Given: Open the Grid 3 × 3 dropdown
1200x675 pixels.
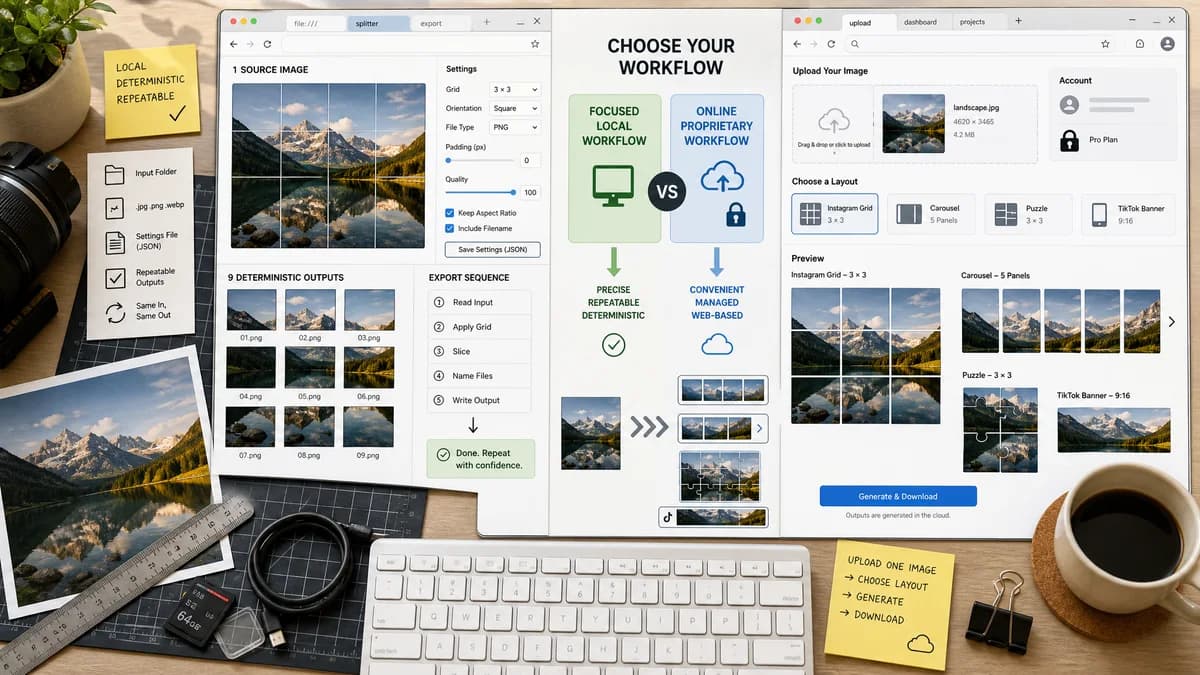Looking at the screenshot, I should [x=515, y=90].
